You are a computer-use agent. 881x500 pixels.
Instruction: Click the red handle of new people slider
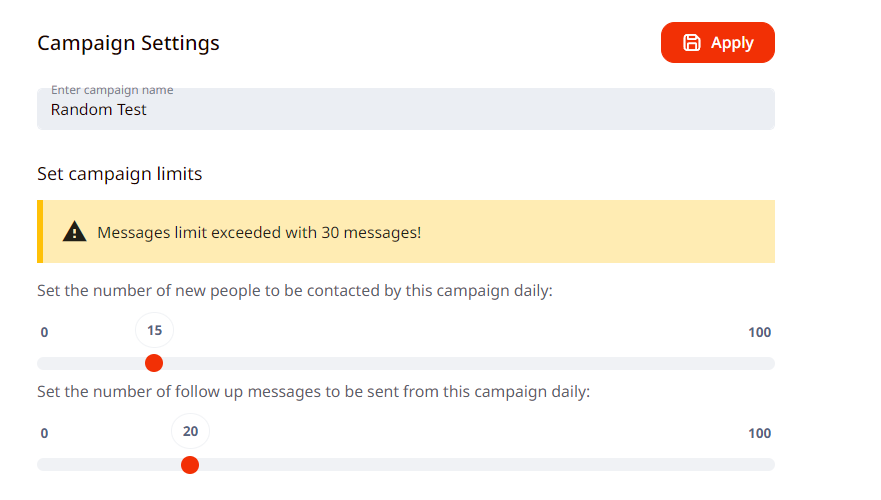(x=154, y=363)
